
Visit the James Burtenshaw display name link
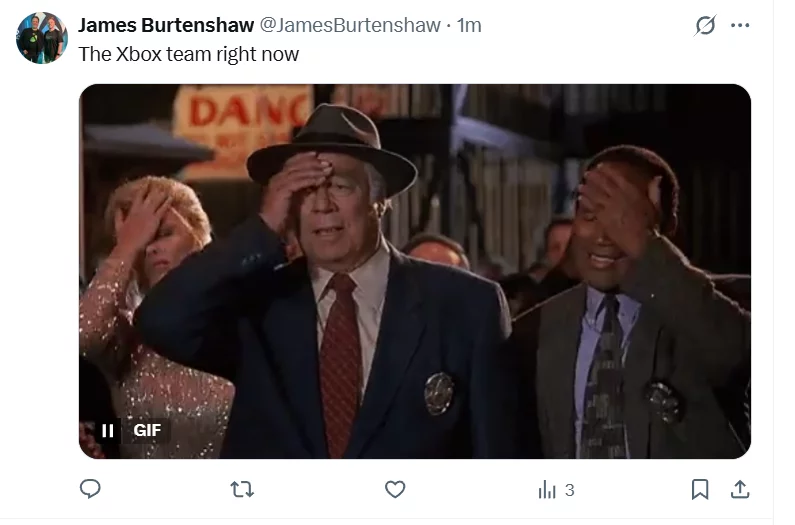[166, 25]
